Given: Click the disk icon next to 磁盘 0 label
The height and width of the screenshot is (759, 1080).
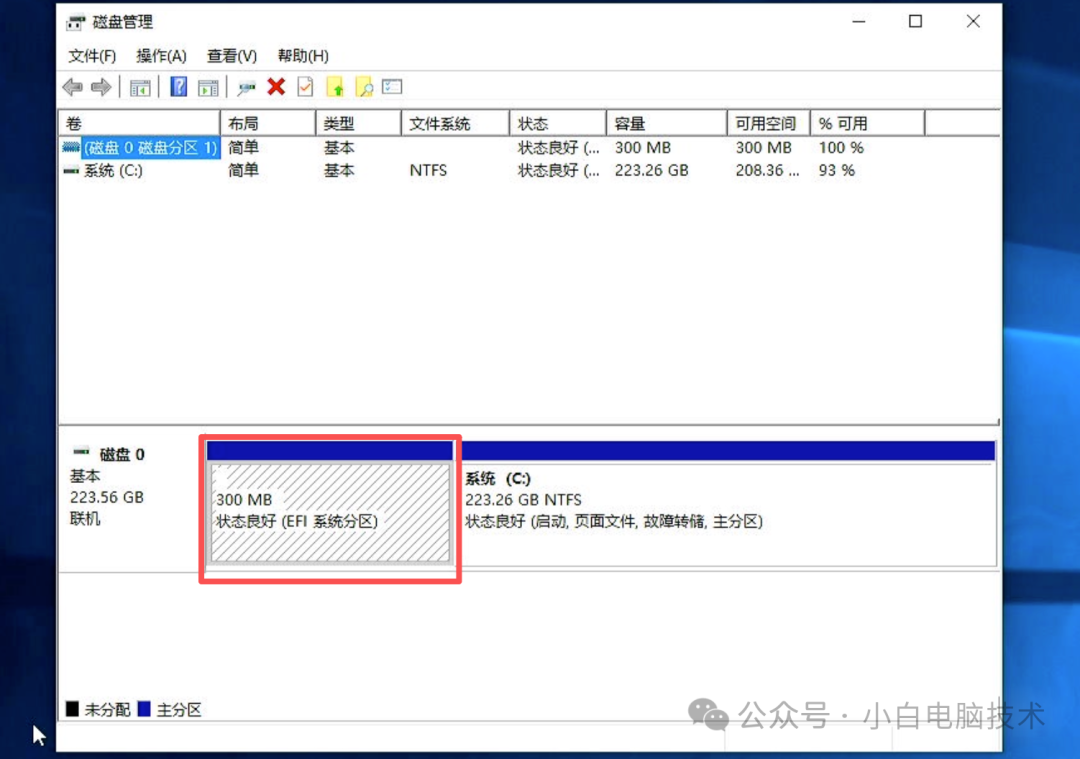Looking at the screenshot, I should (x=81, y=452).
